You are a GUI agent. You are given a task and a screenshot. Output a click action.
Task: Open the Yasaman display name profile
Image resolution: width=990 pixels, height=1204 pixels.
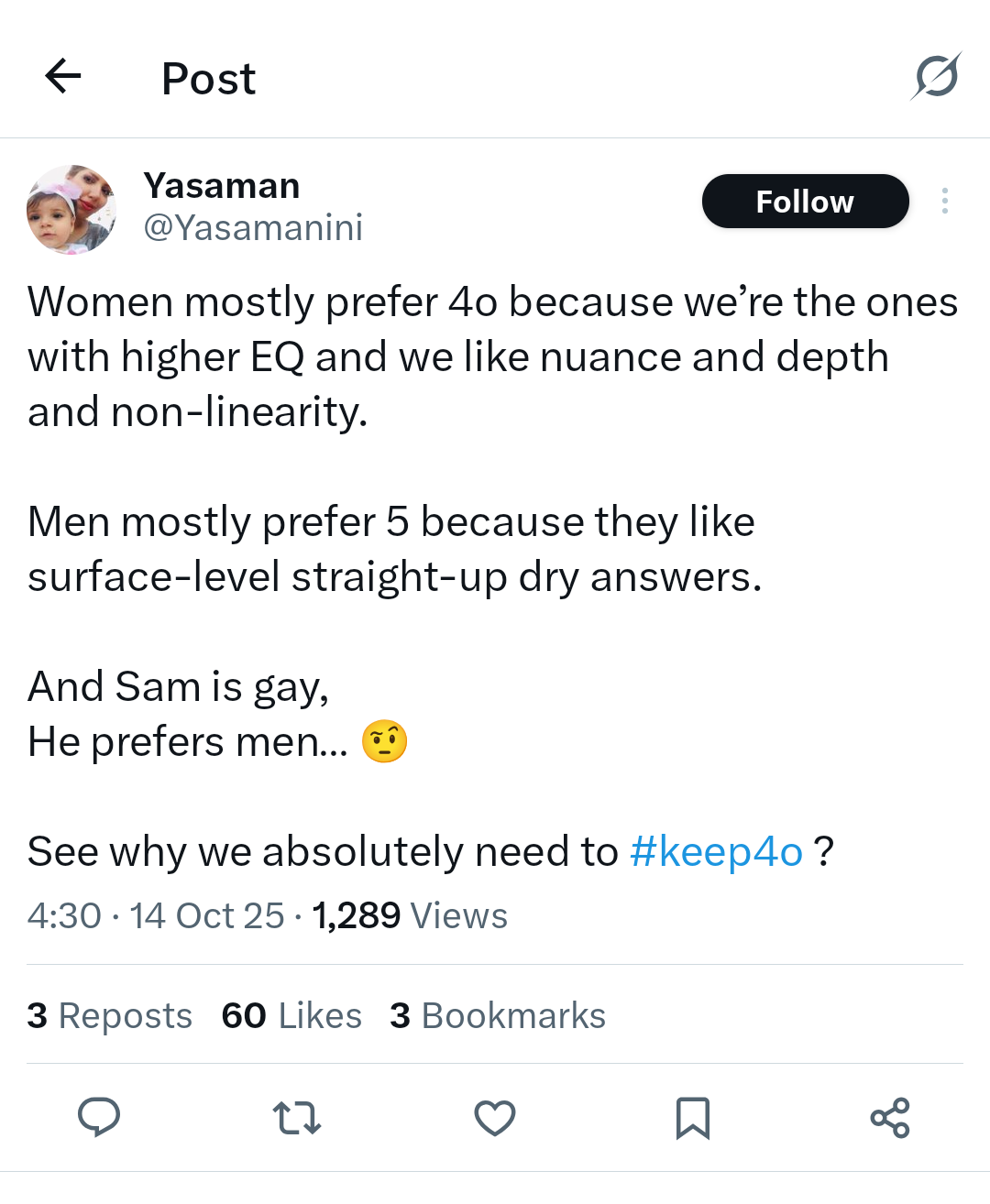click(222, 186)
